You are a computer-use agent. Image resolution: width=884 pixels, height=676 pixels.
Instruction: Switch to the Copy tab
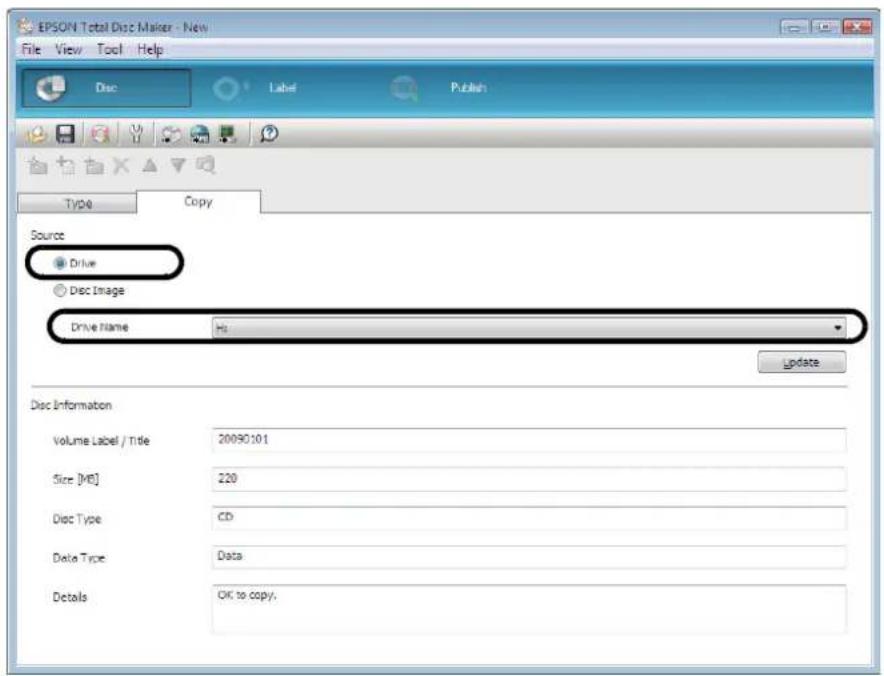click(198, 201)
